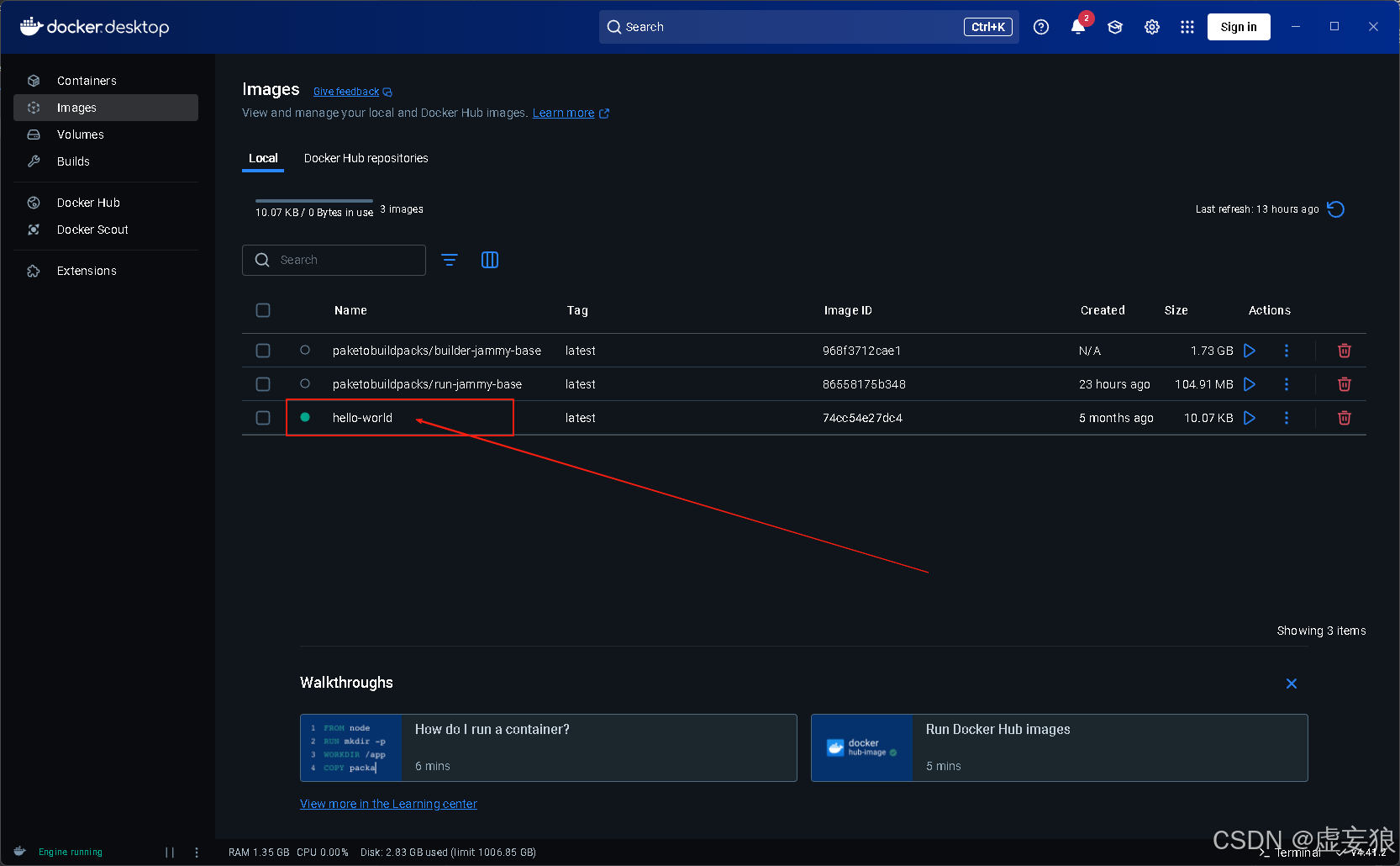Select the builder-jammy-base image checkbox

pyautogui.click(x=263, y=351)
